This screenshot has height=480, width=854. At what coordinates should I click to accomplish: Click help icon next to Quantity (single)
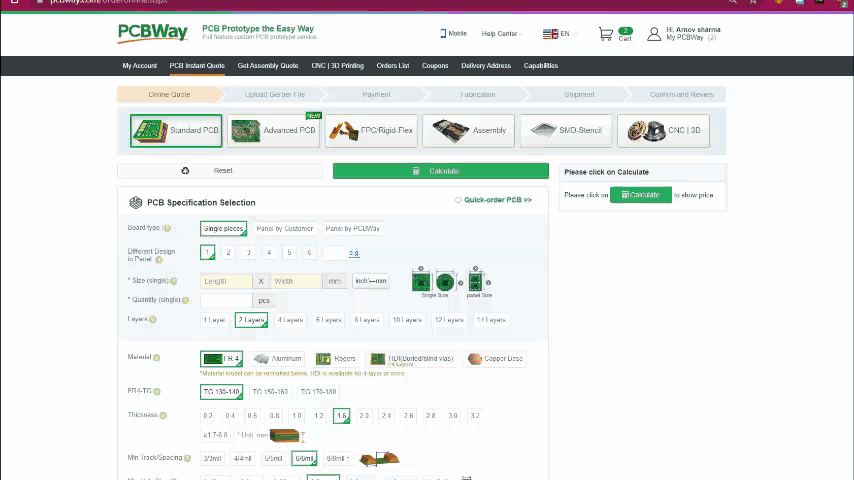pos(185,300)
